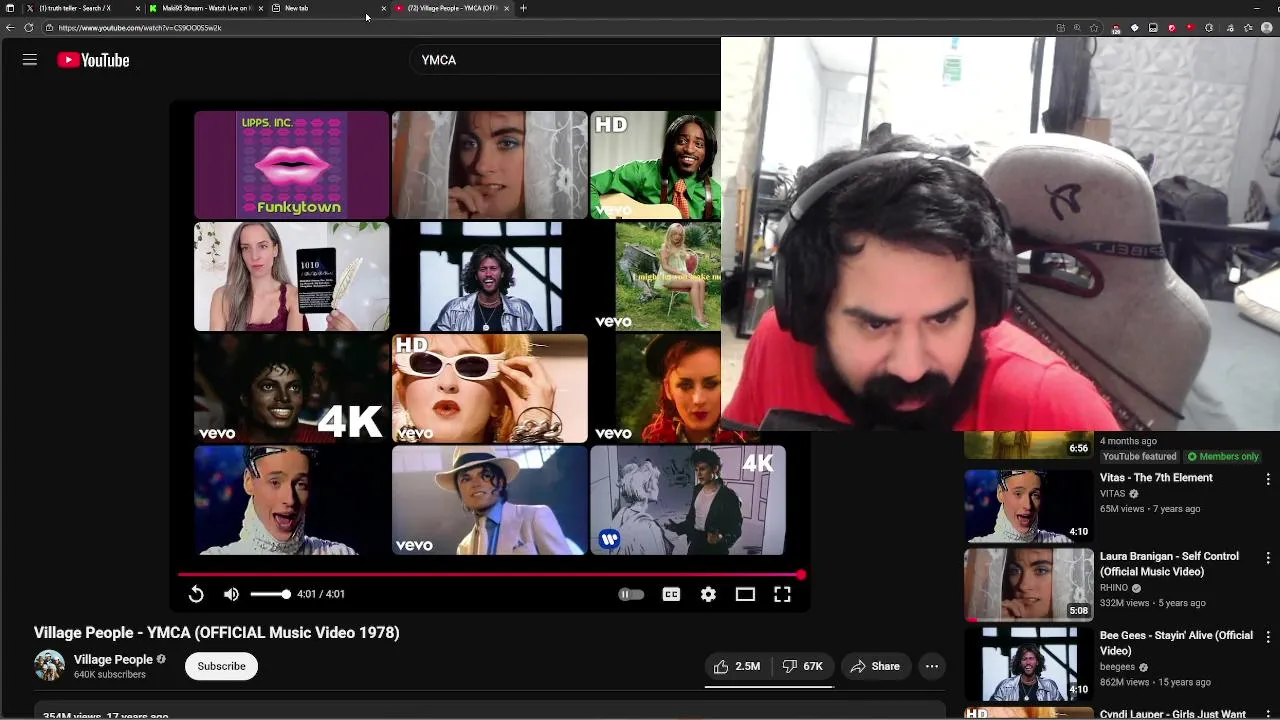
Task: Select the Funkytown end-screen thumbnail
Action: pos(291,165)
